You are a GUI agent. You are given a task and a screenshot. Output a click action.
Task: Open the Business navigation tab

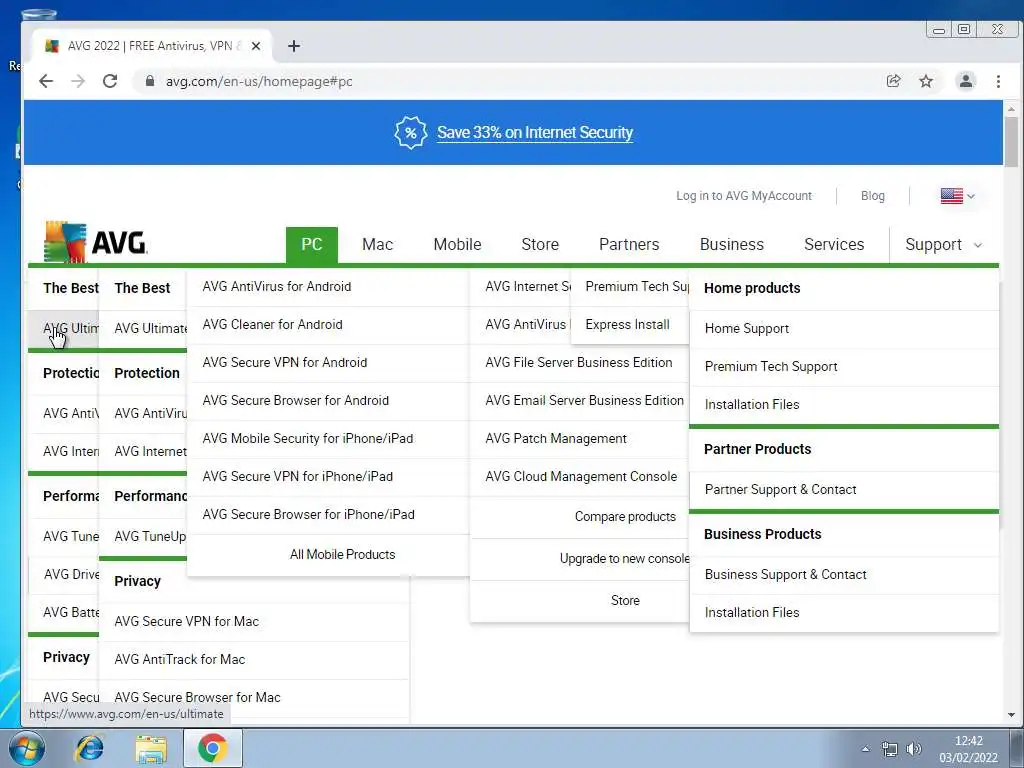[x=731, y=244]
